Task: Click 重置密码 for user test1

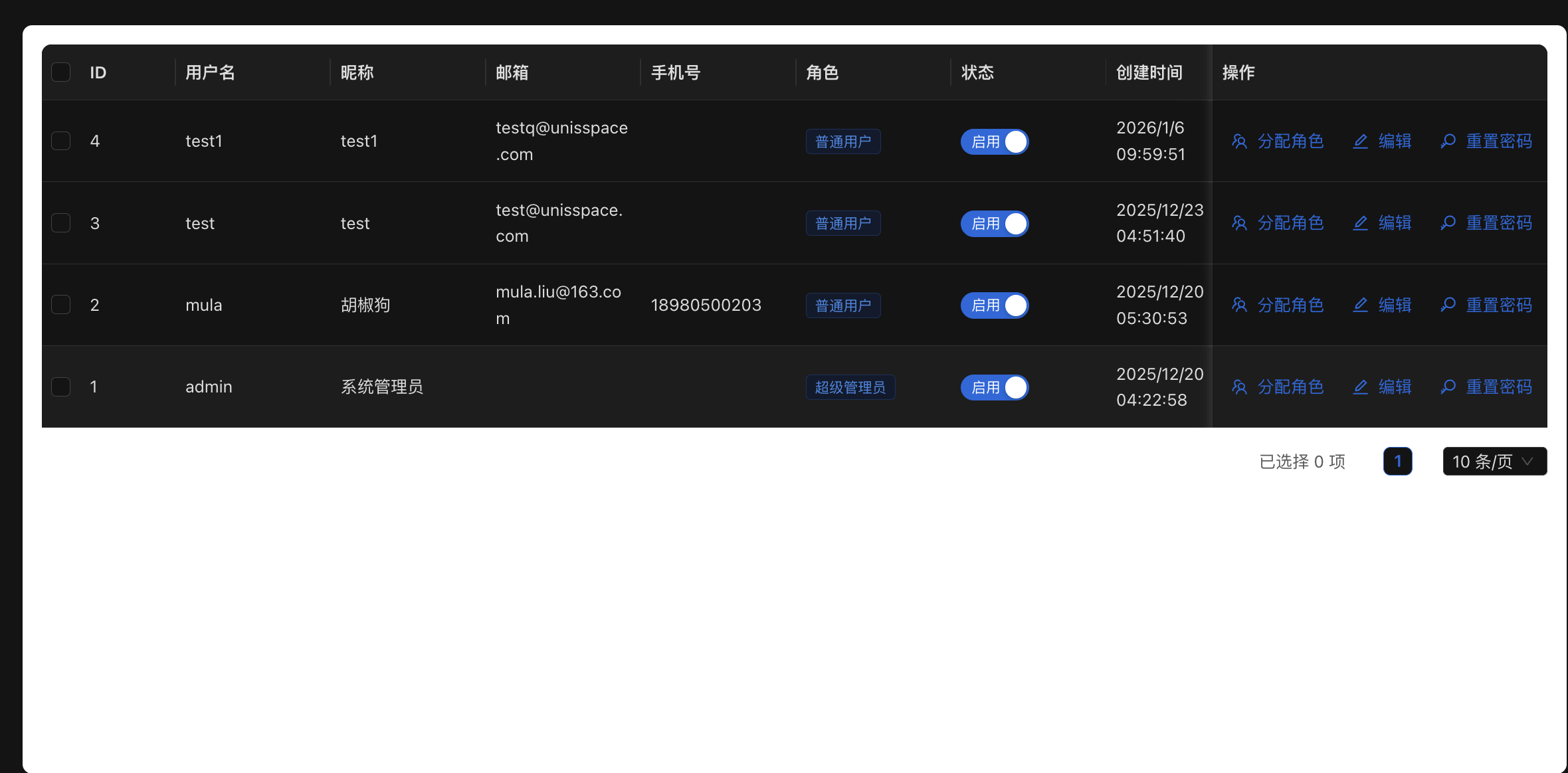Action: pos(1499,141)
